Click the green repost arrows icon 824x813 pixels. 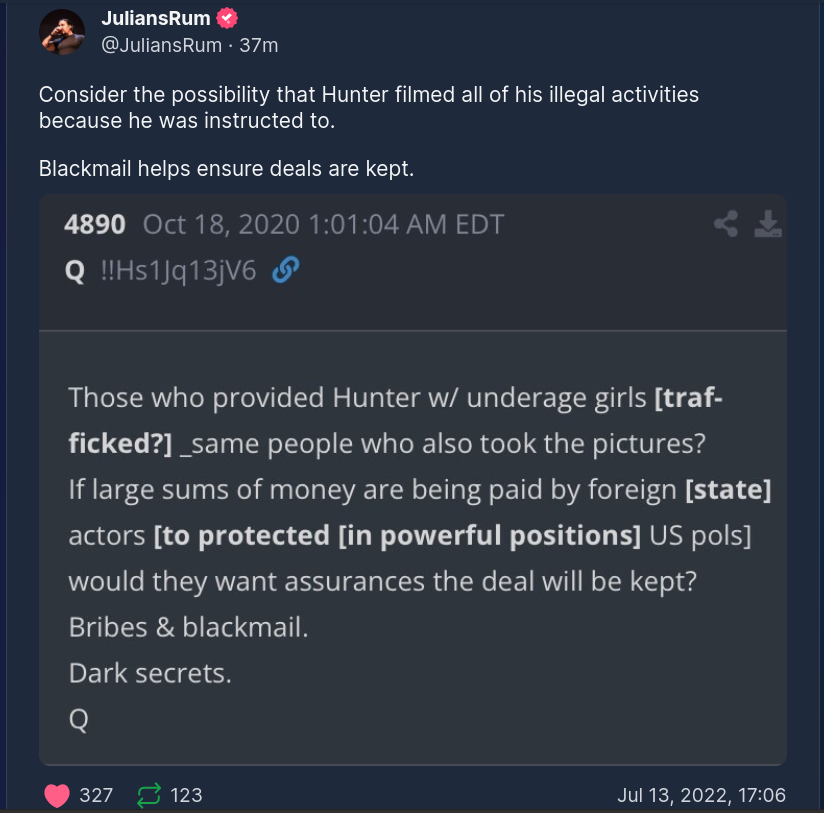pyautogui.click(x=149, y=795)
